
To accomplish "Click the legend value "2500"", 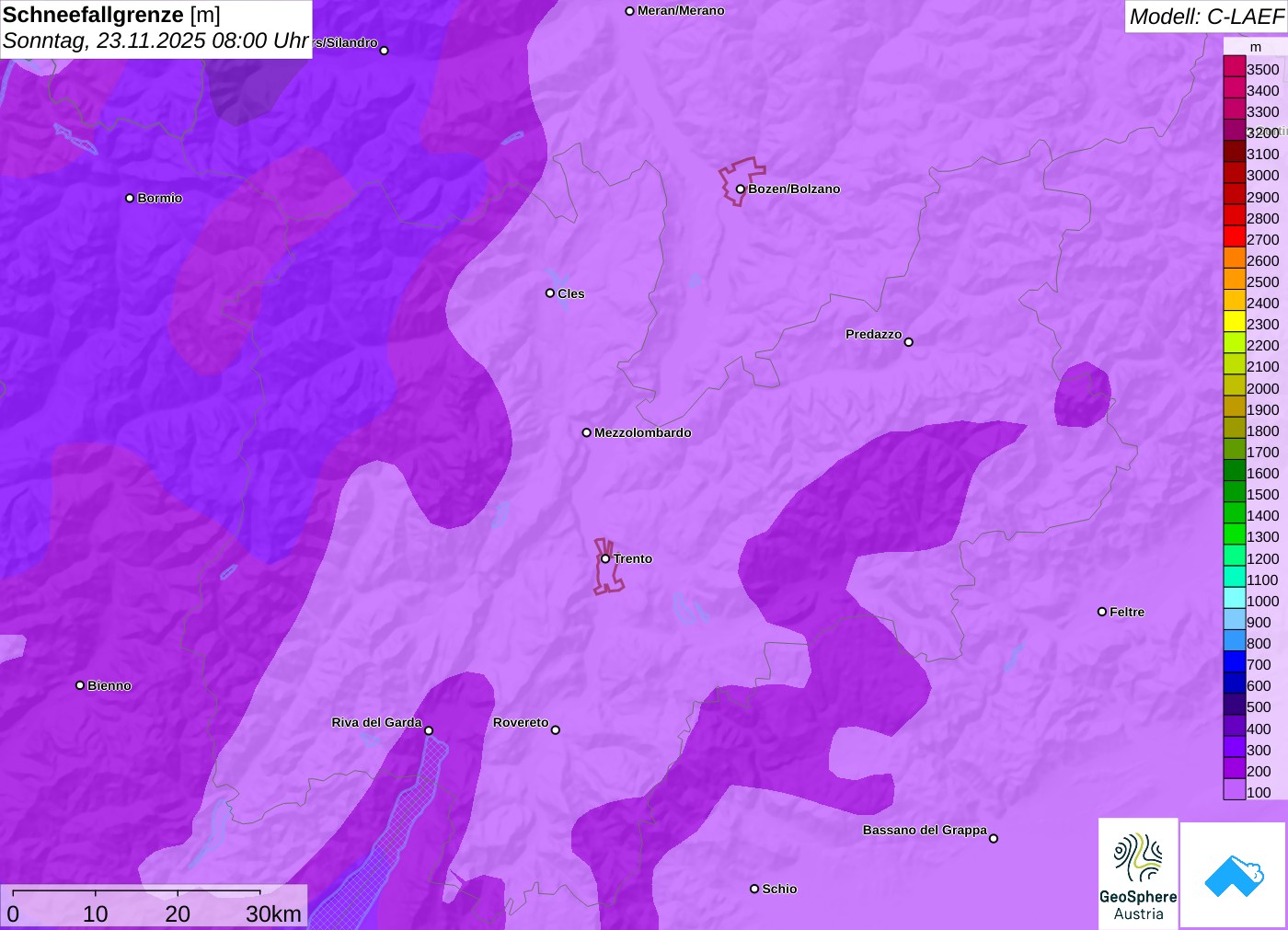I will (1262, 281).
